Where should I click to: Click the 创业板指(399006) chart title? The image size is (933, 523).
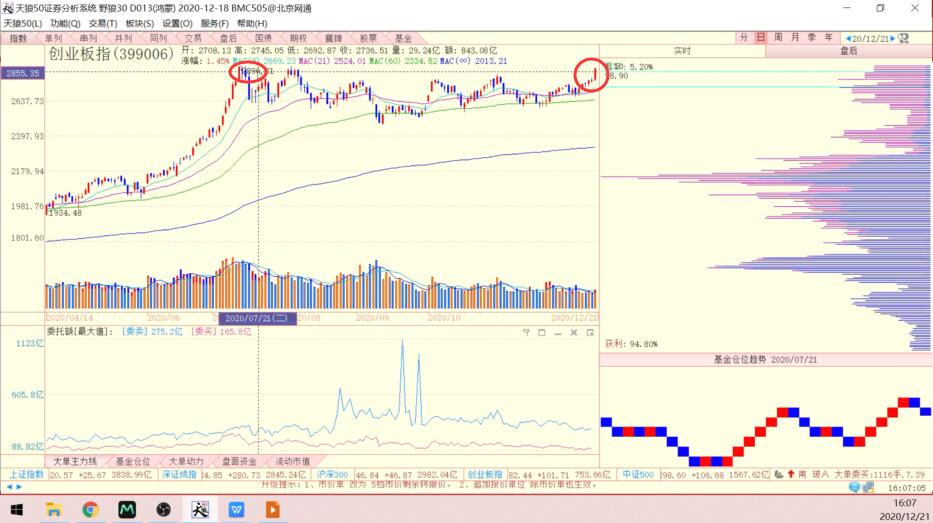[x=111, y=54]
